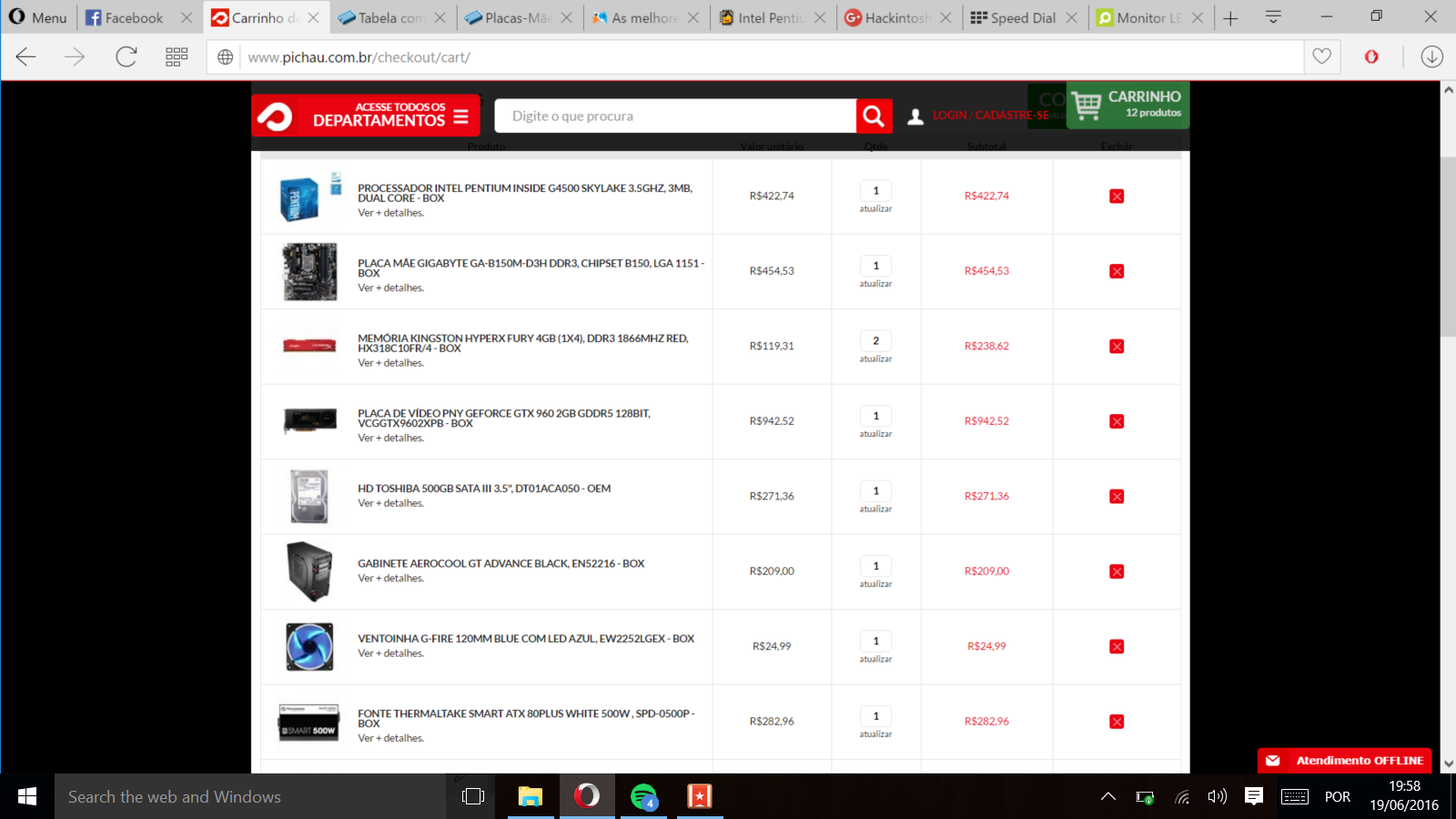Remove Kingston HyperX Fury memory from cart
Image resolution: width=1456 pixels, height=819 pixels.
pos(1117,347)
